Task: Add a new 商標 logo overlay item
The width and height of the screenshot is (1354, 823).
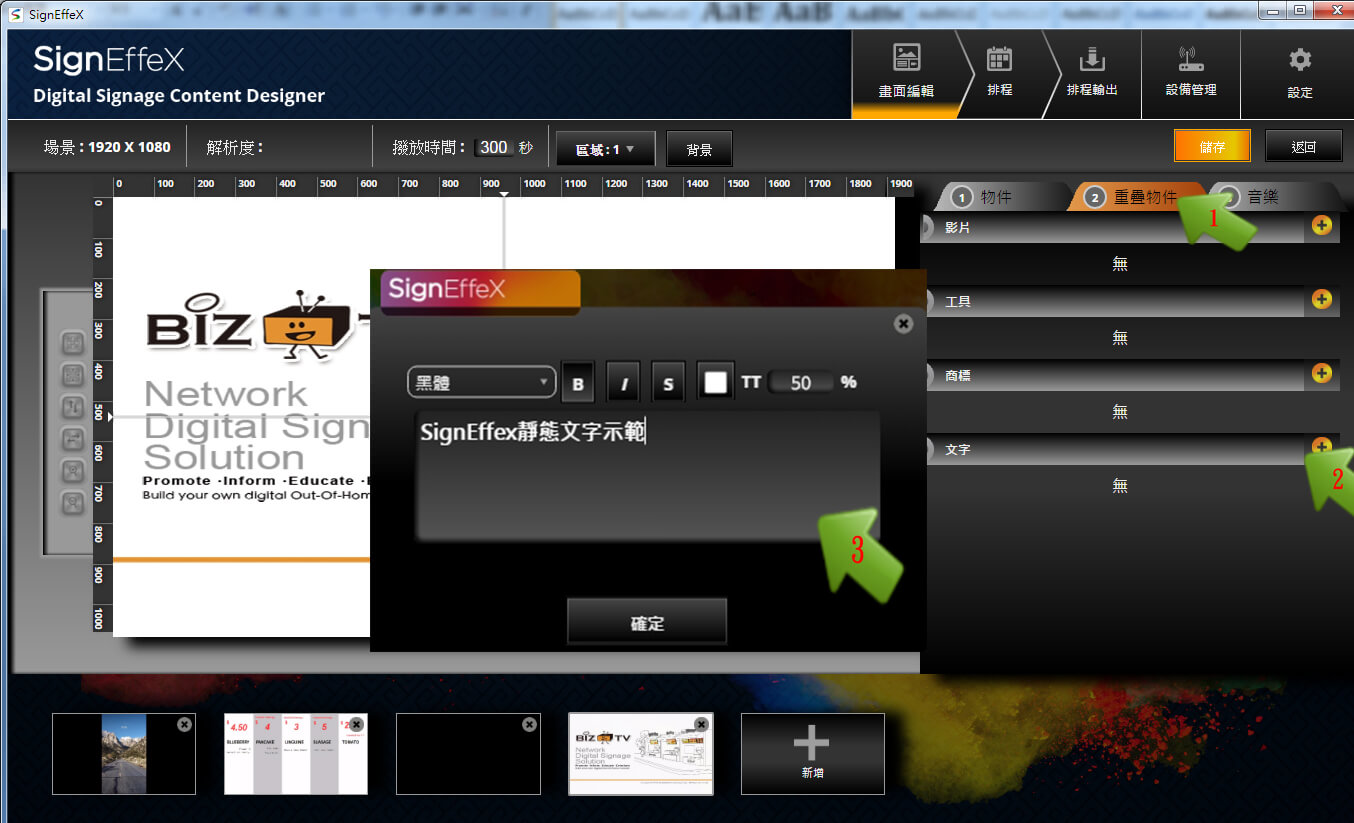Action: pyautogui.click(x=1321, y=374)
